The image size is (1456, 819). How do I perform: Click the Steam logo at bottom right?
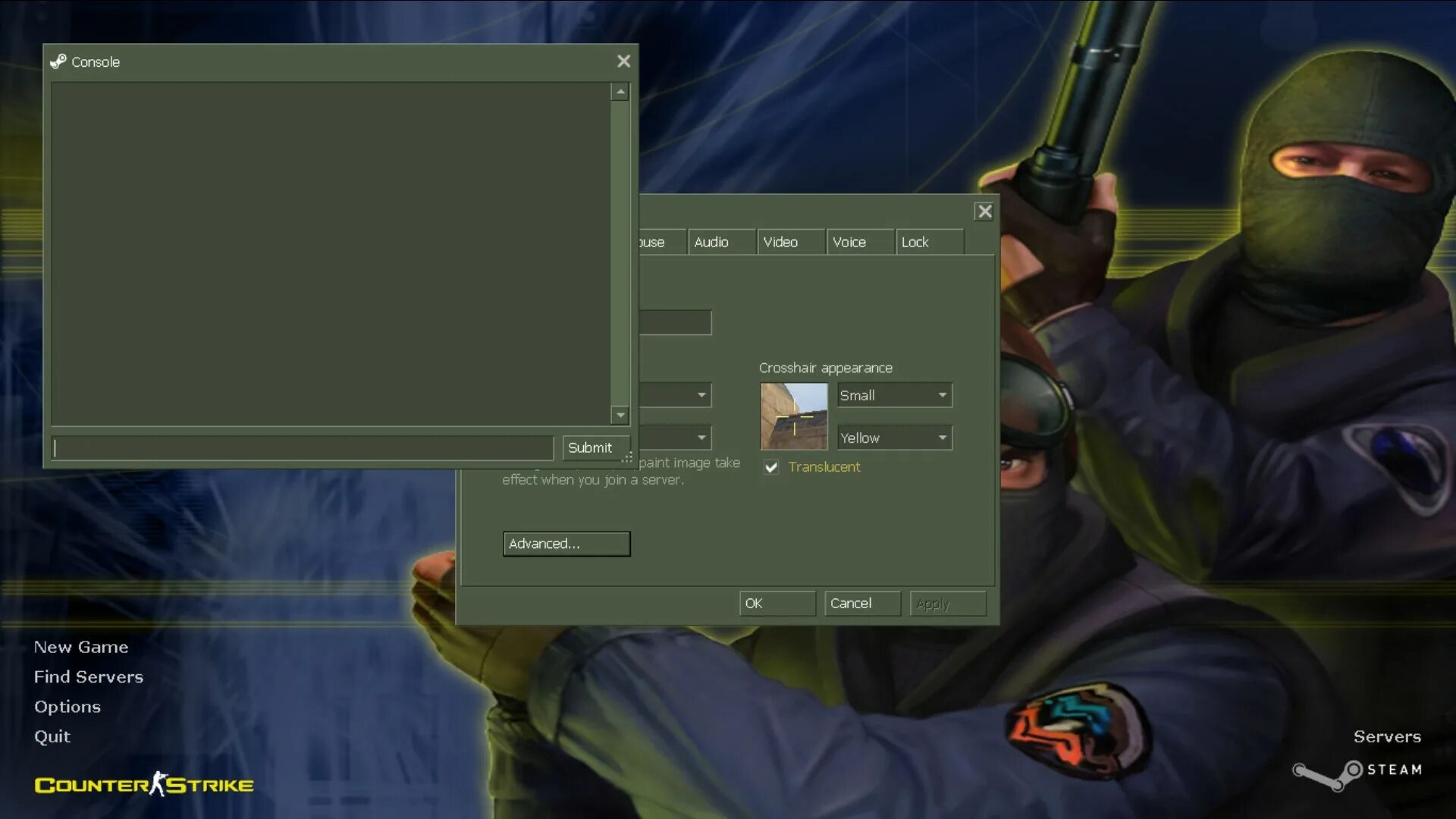pyautogui.click(x=1357, y=774)
